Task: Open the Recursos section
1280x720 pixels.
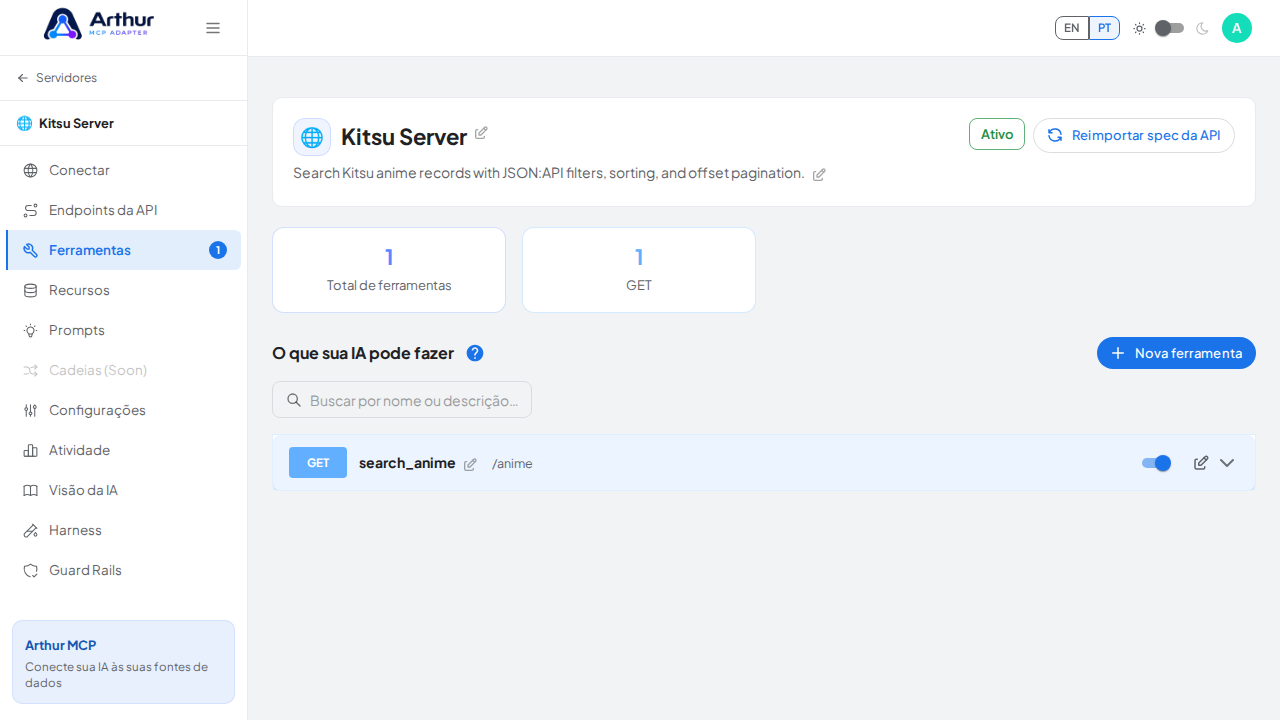Action: 123,290
